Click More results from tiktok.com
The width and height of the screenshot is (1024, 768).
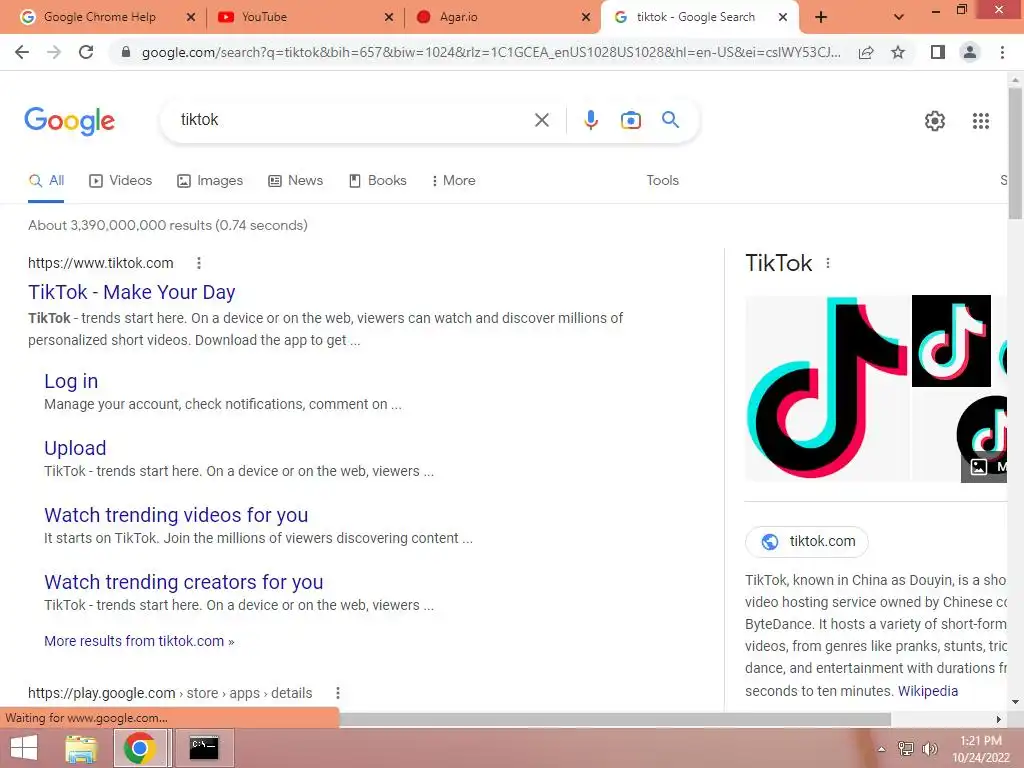click(139, 641)
